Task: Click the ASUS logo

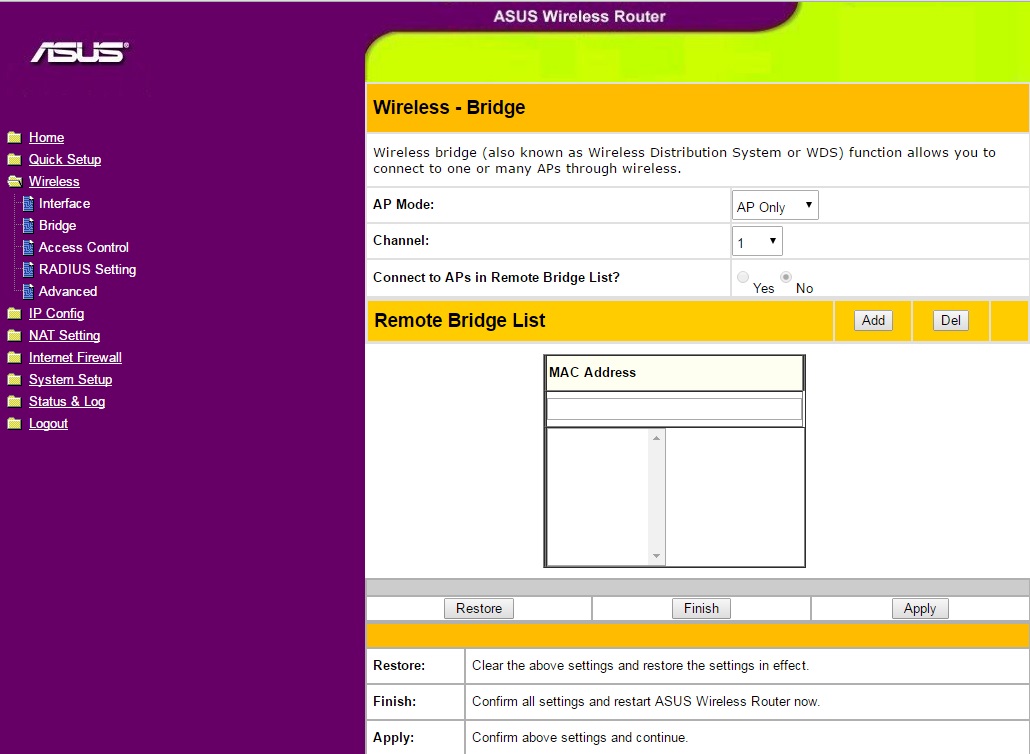Action: click(x=79, y=52)
